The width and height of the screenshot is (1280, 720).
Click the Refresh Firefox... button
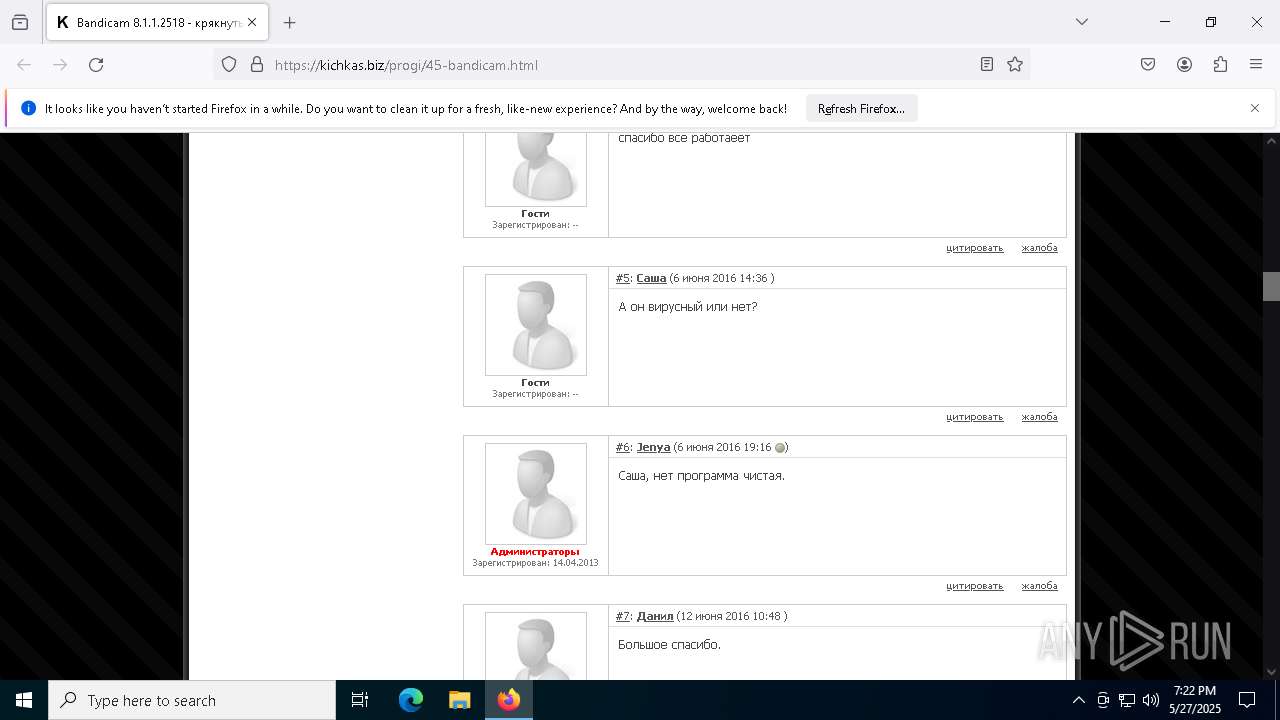861,108
